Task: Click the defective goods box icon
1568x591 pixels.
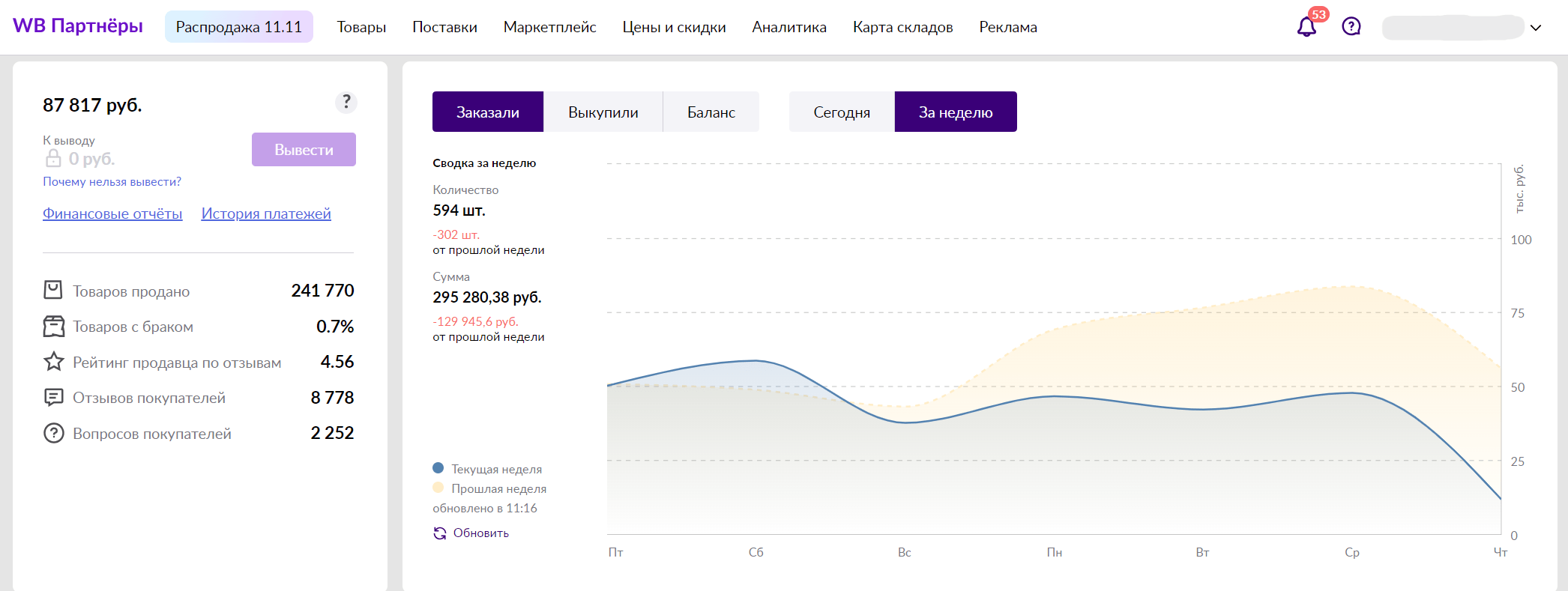Action: 53,327
